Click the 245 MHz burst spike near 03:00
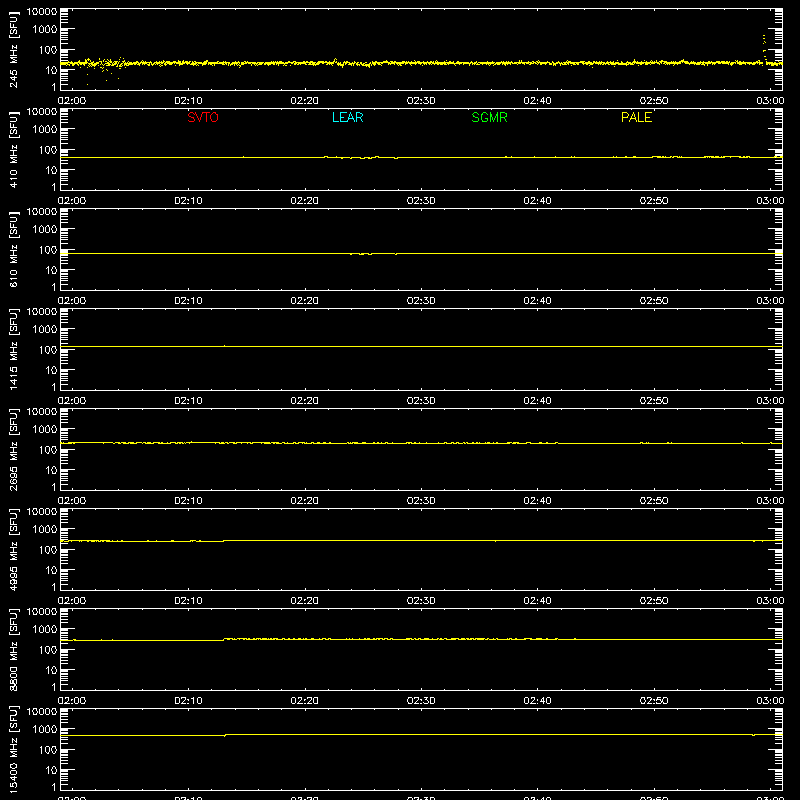Screen dimensions: 800x800 click(764, 48)
